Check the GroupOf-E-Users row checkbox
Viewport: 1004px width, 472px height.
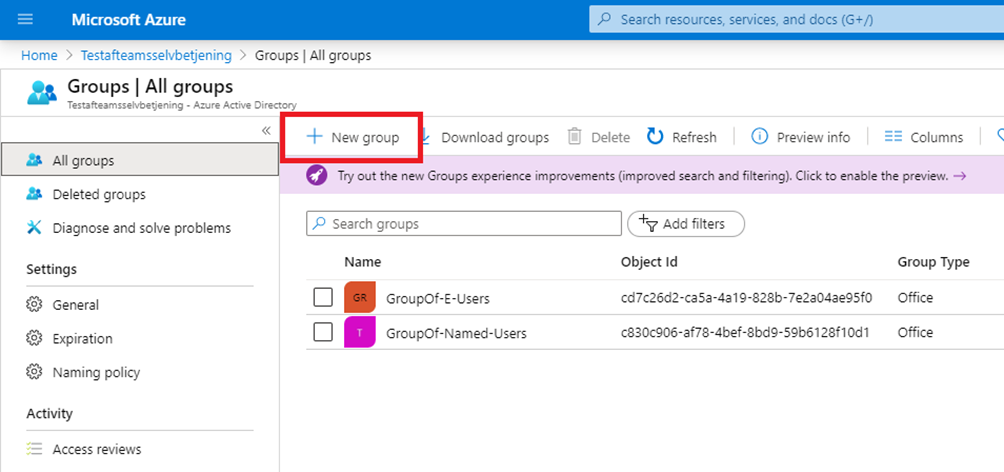pyautogui.click(x=323, y=297)
